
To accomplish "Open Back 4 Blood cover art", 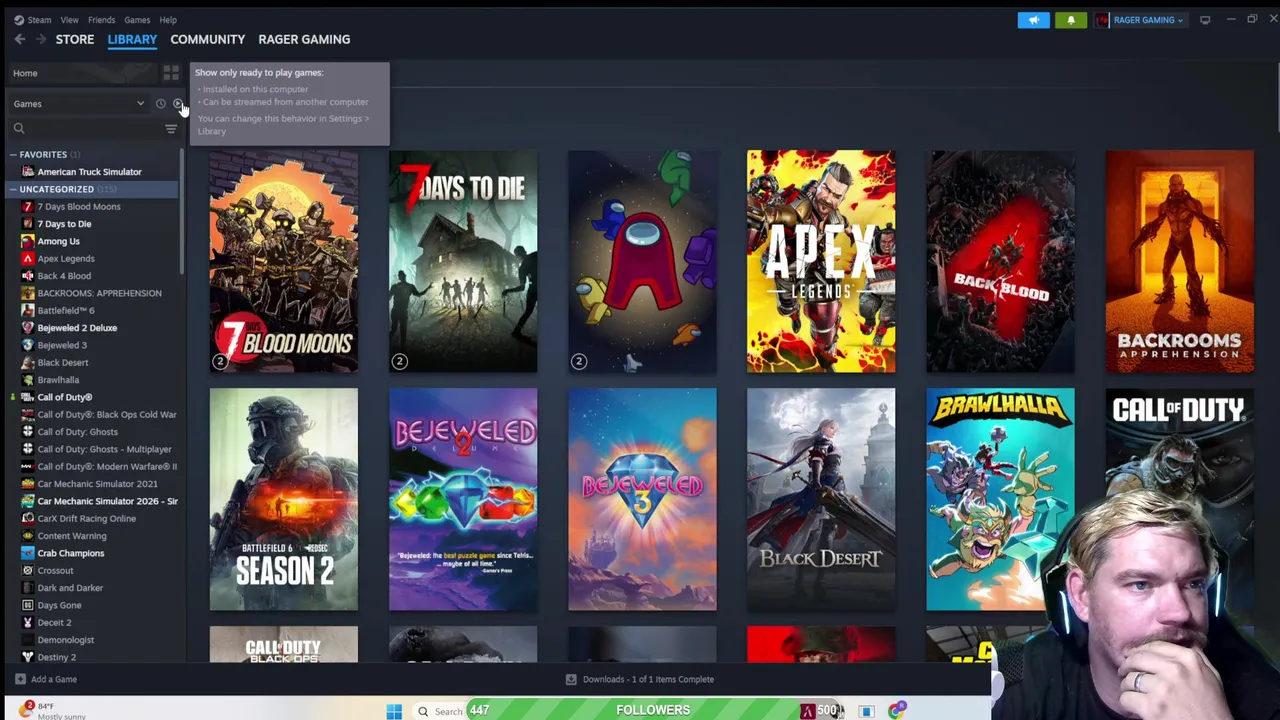I will [x=1000, y=261].
